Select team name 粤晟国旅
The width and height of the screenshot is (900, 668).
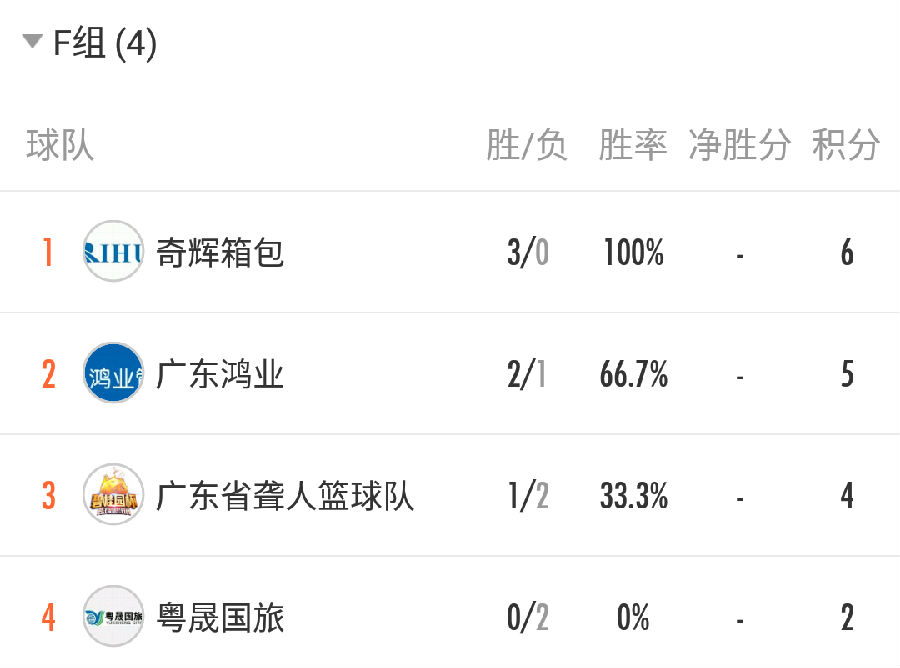[220, 617]
